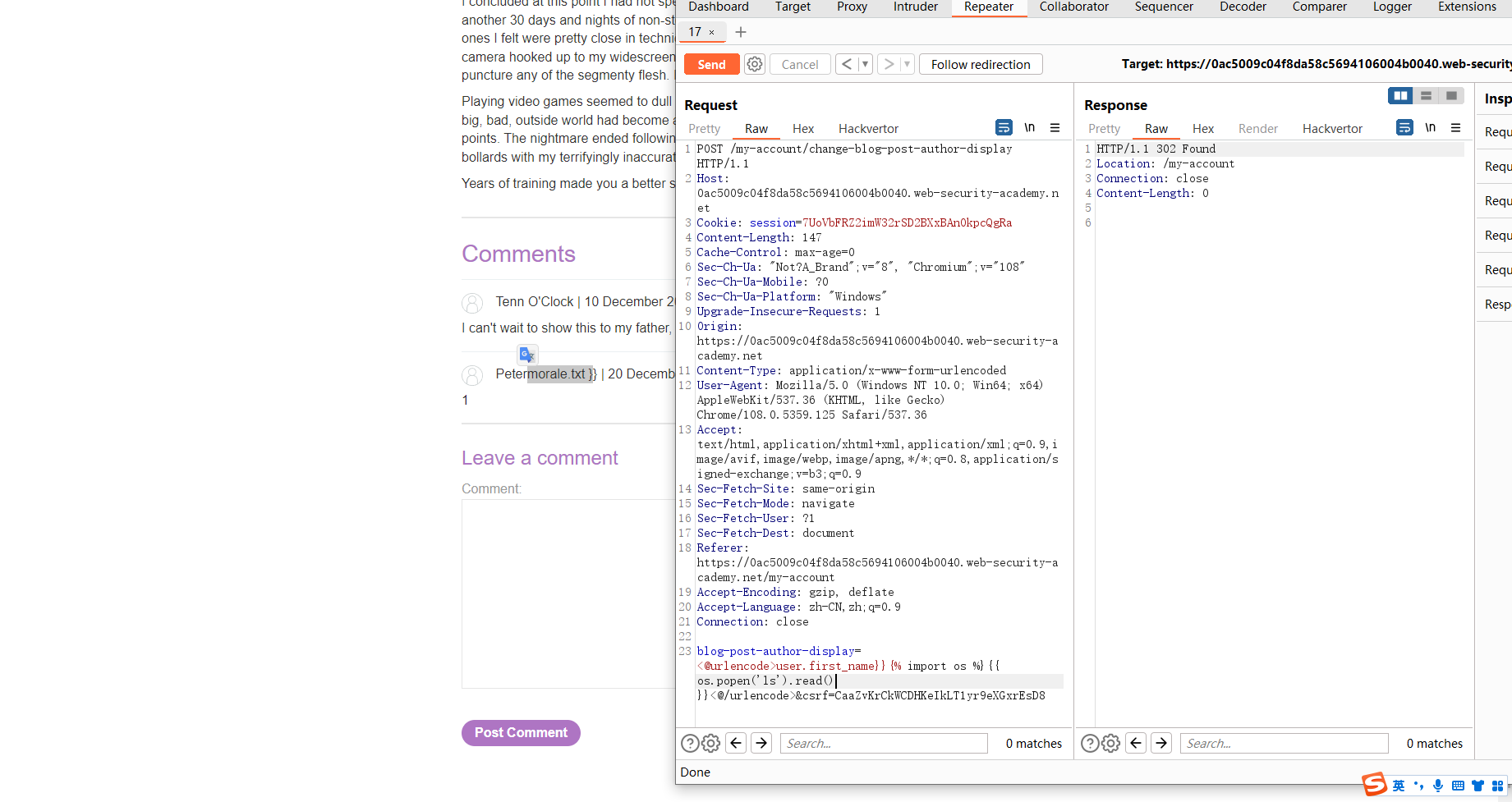Toggle non-printable characters in Request editor
This screenshot has height=802, width=1512.
click(x=1029, y=127)
